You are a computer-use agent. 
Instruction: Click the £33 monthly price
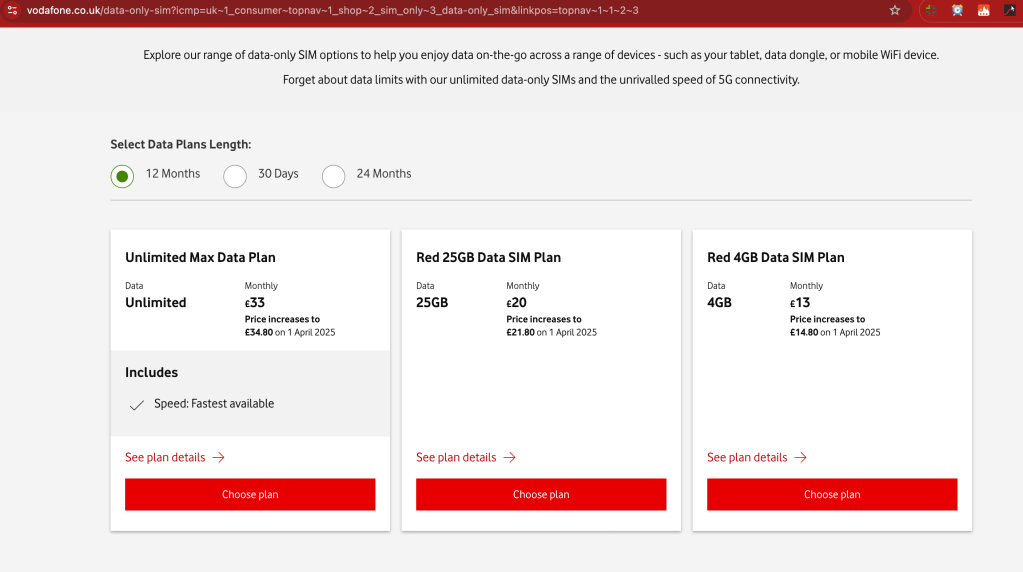click(x=254, y=303)
